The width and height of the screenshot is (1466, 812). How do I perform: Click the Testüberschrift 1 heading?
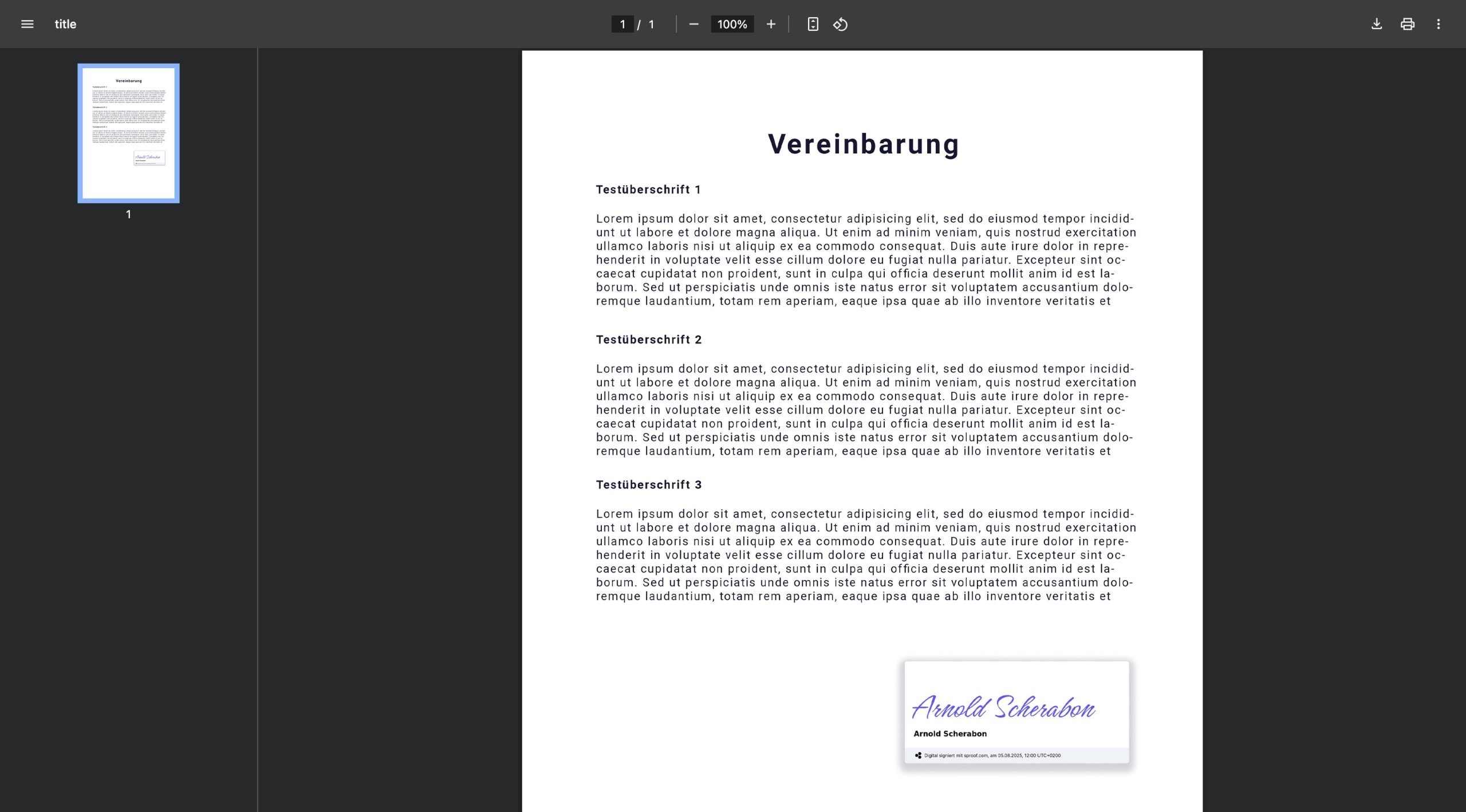pos(648,190)
